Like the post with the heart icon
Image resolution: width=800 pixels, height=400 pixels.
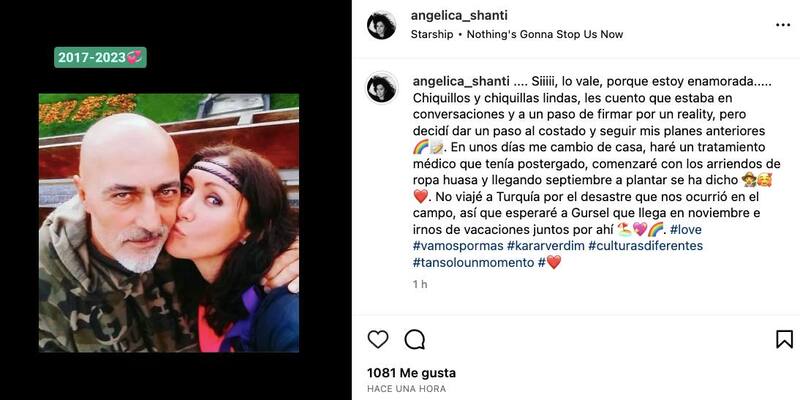tap(378, 339)
